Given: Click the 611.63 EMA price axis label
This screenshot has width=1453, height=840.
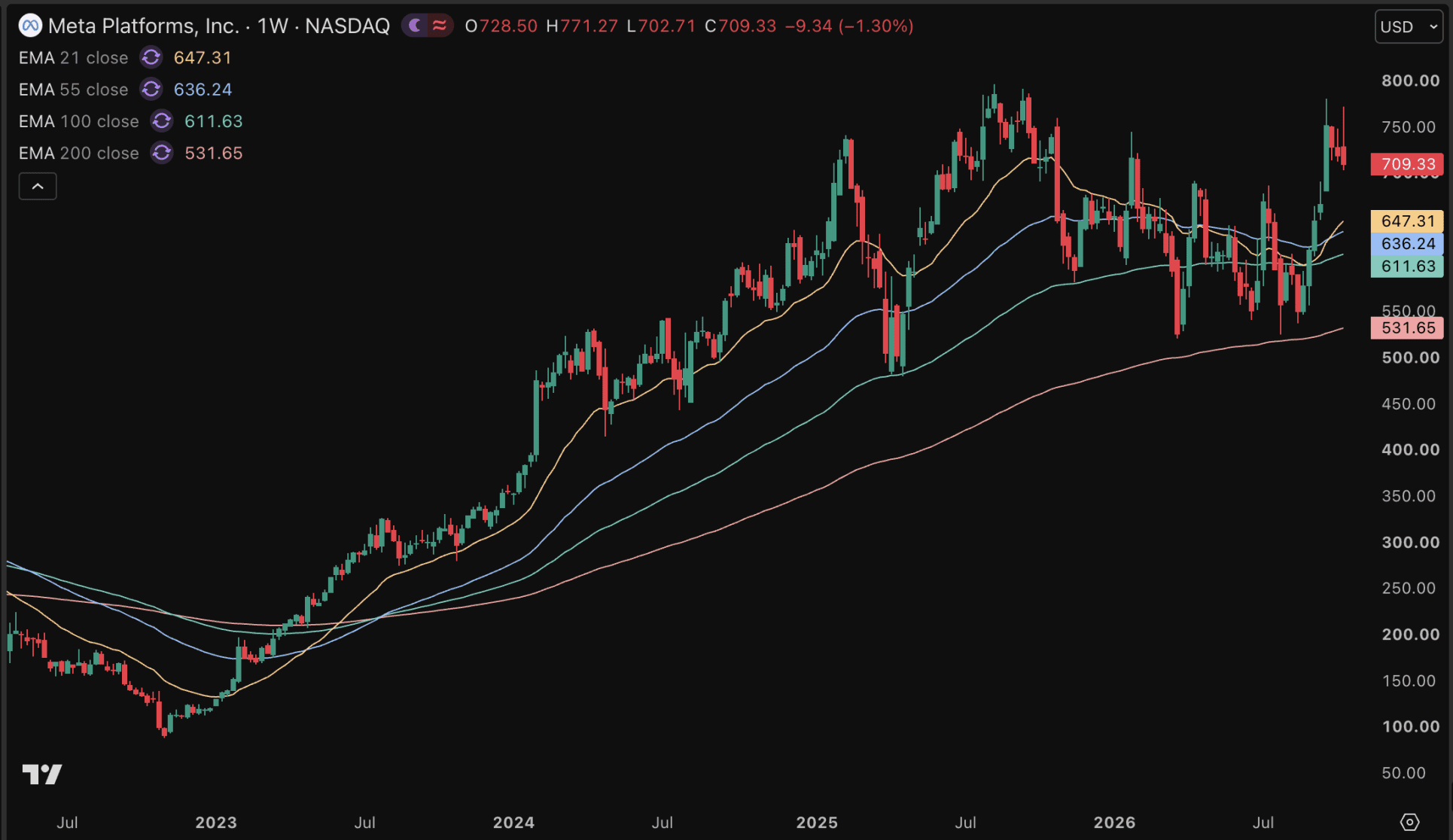Looking at the screenshot, I should click(1407, 266).
